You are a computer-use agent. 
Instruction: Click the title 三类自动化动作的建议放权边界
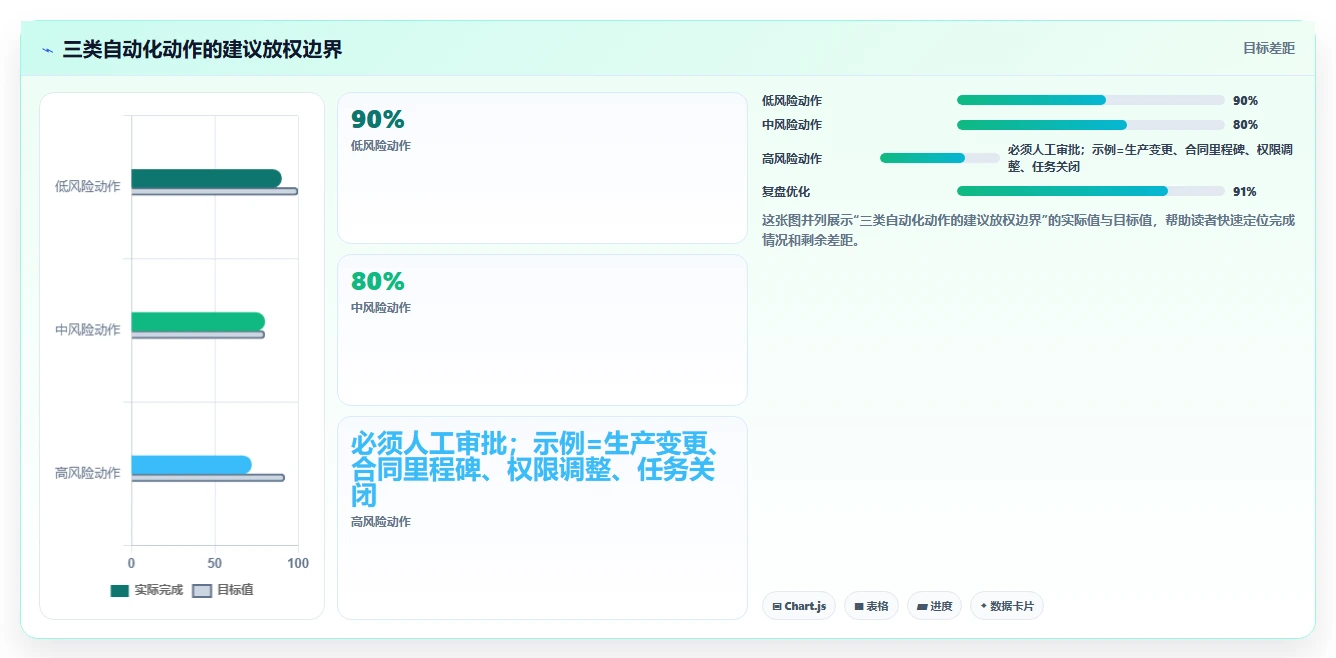[202, 49]
